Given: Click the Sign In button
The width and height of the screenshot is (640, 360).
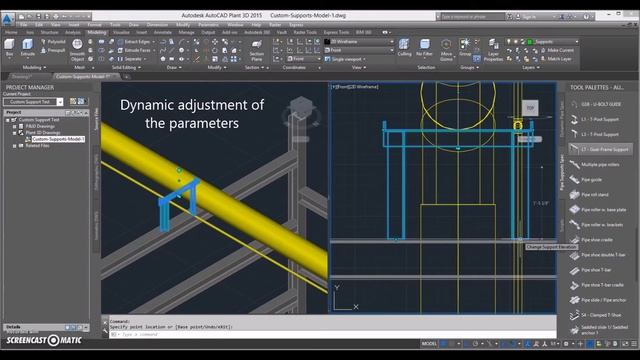Looking at the screenshot, I should coord(529,17).
